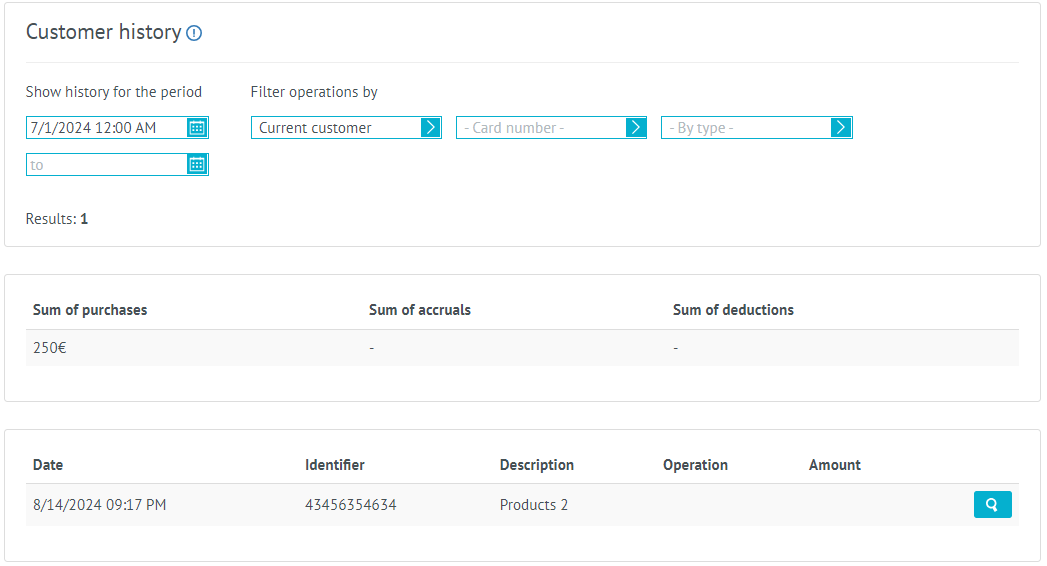The height and width of the screenshot is (566, 1047).
Task: Click the Description column header
Action: [536, 465]
